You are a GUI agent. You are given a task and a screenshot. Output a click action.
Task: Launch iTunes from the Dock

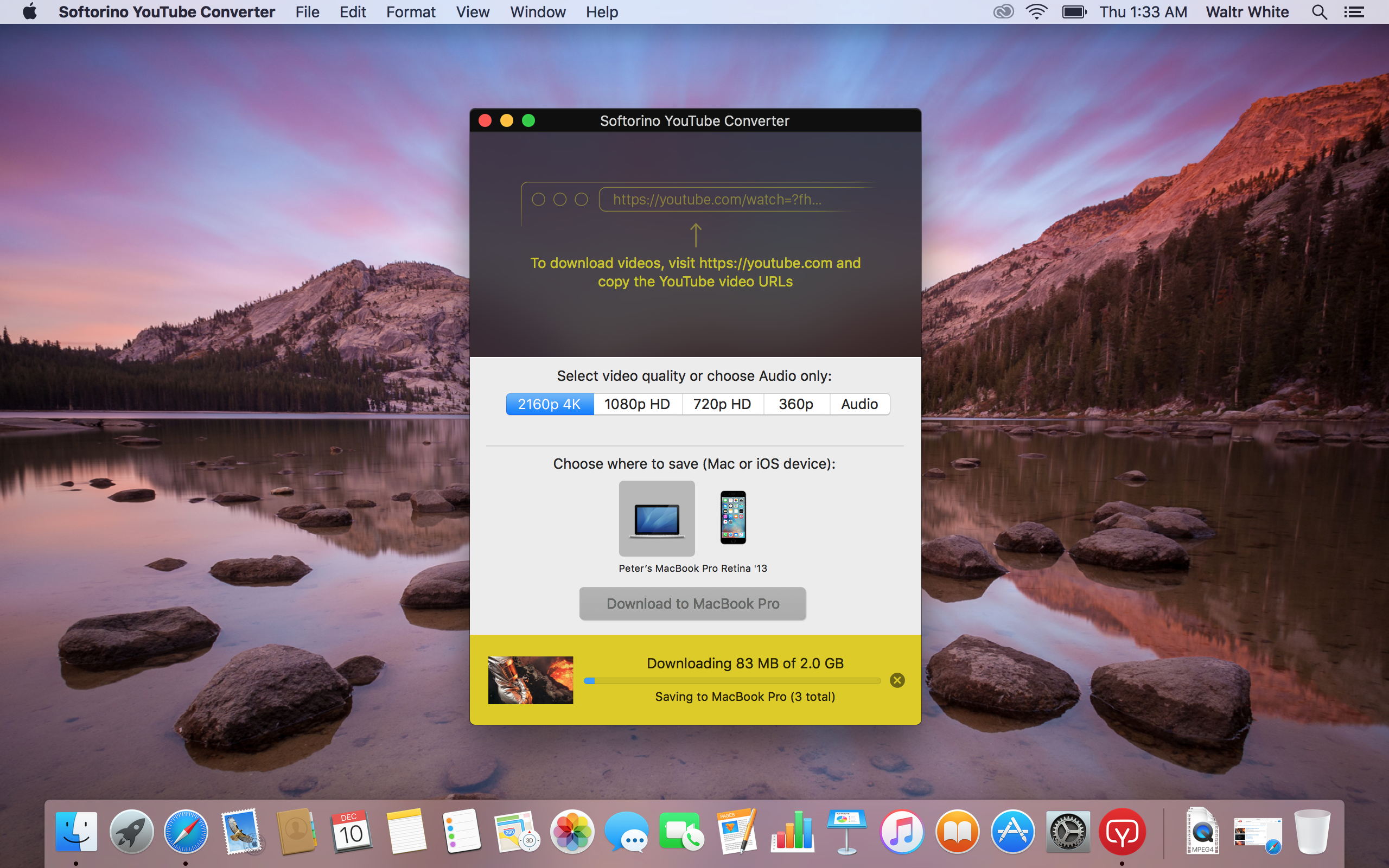[x=902, y=832]
